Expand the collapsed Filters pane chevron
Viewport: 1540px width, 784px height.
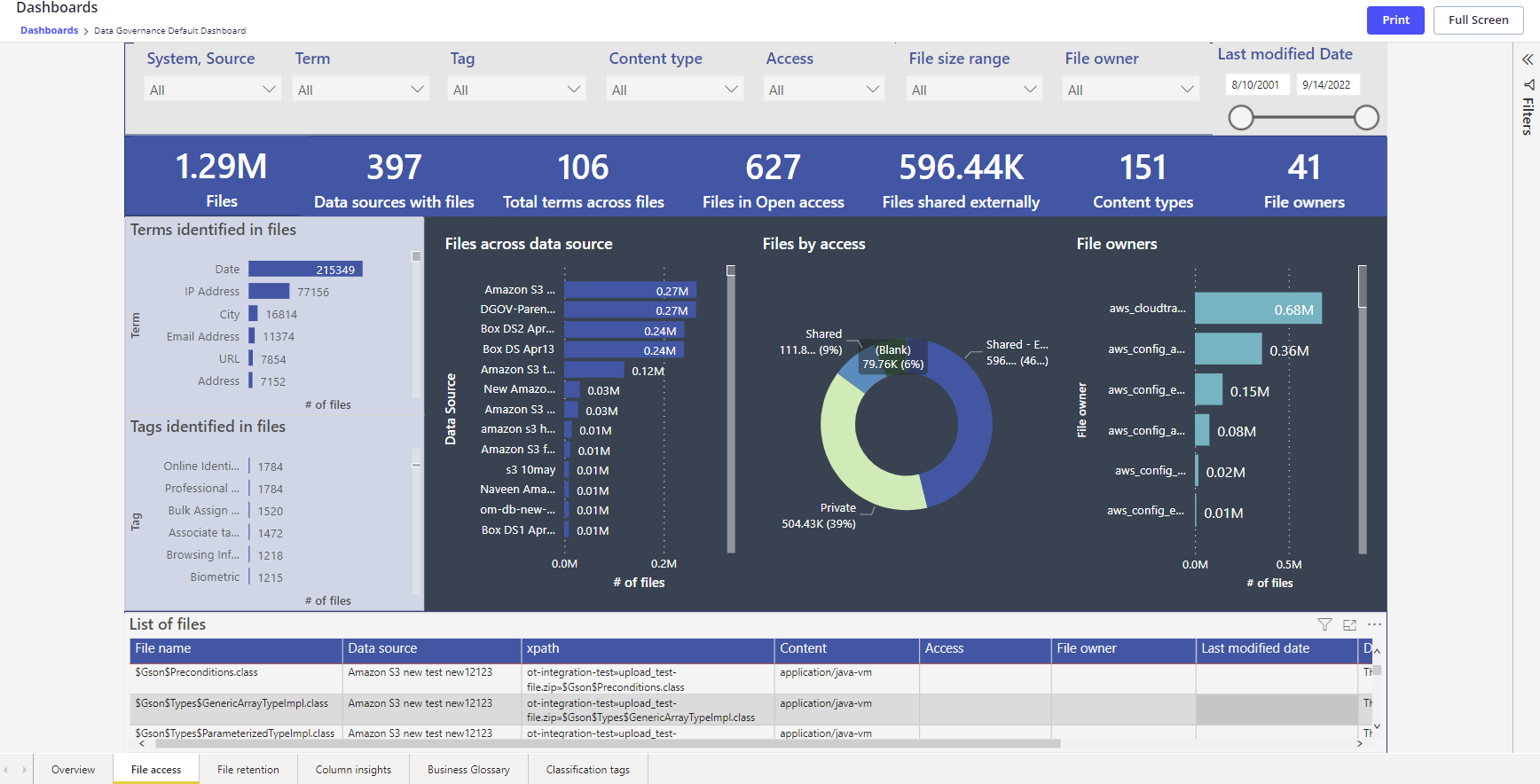point(1528,59)
